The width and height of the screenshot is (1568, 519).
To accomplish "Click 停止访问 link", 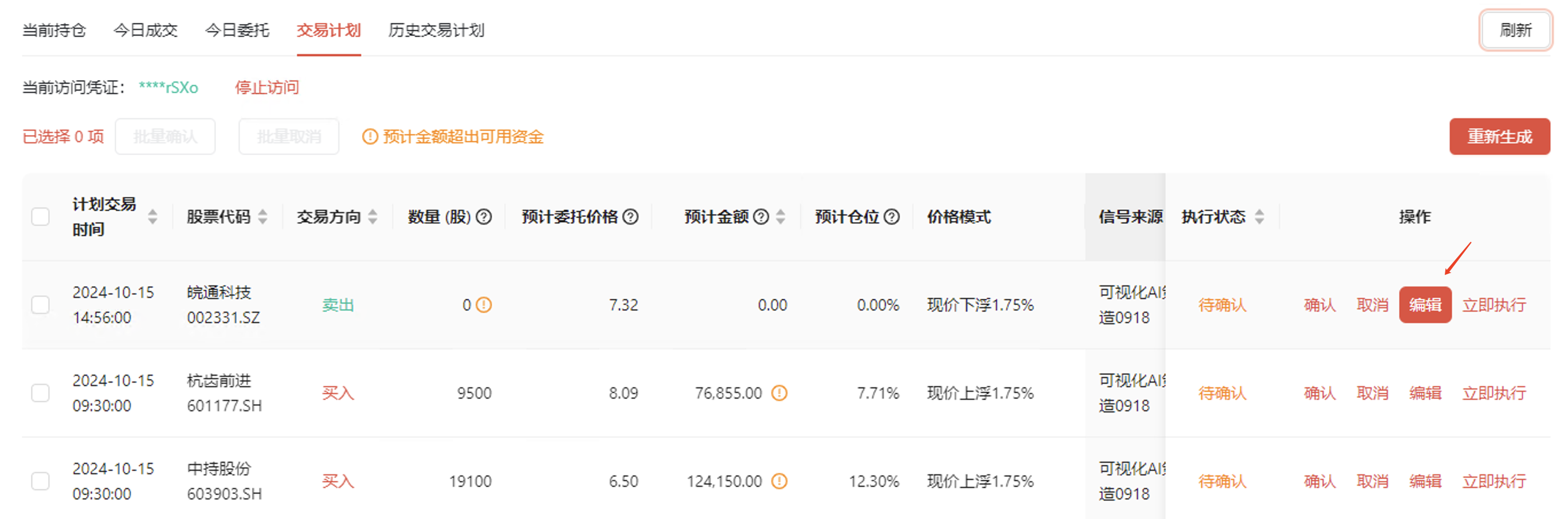I will point(266,88).
